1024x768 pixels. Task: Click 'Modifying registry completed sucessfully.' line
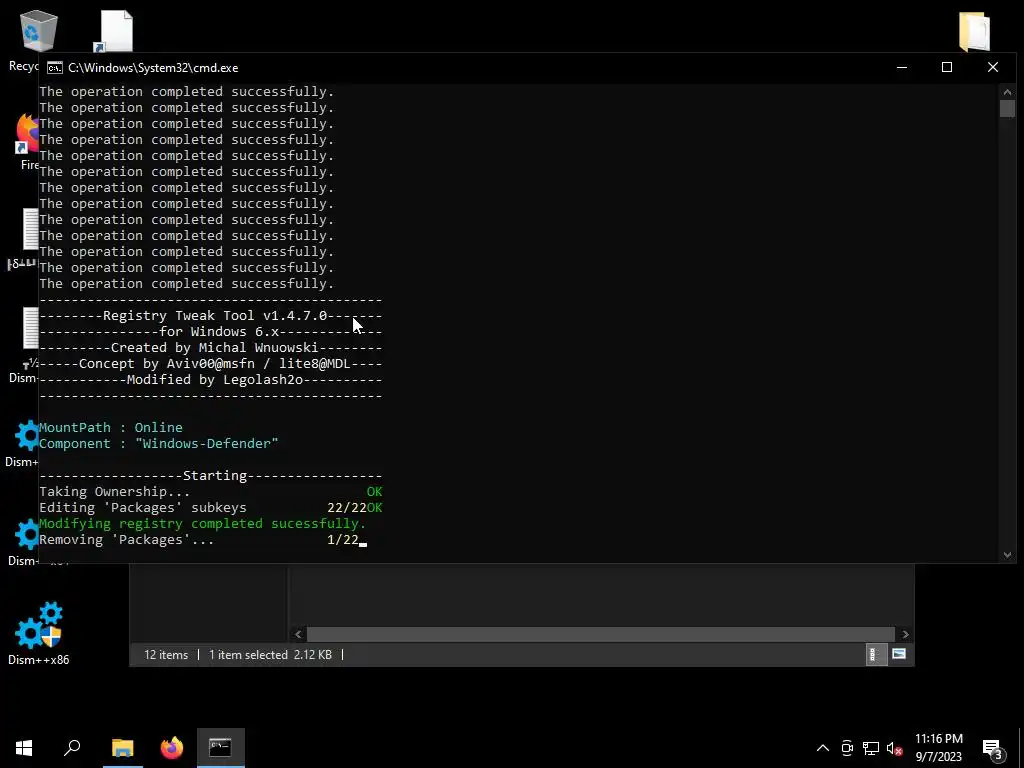[x=202, y=523]
